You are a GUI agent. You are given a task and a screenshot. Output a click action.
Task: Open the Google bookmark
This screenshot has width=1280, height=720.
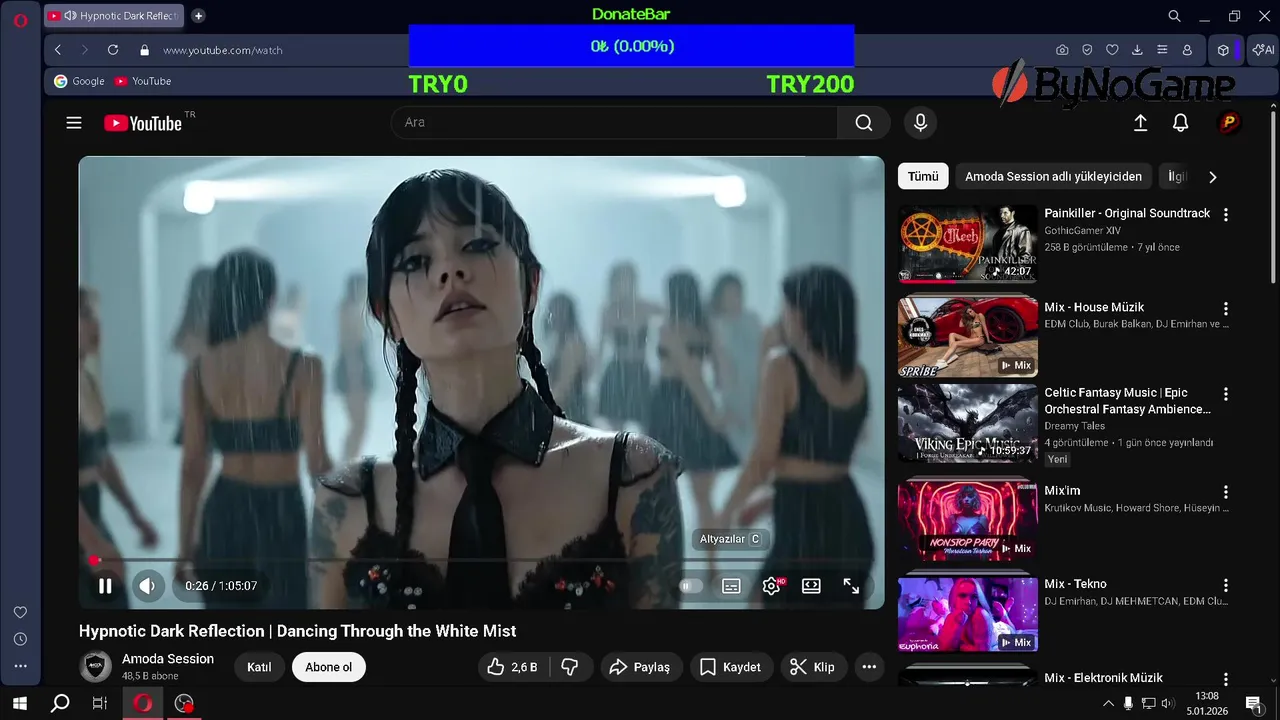[x=79, y=81]
